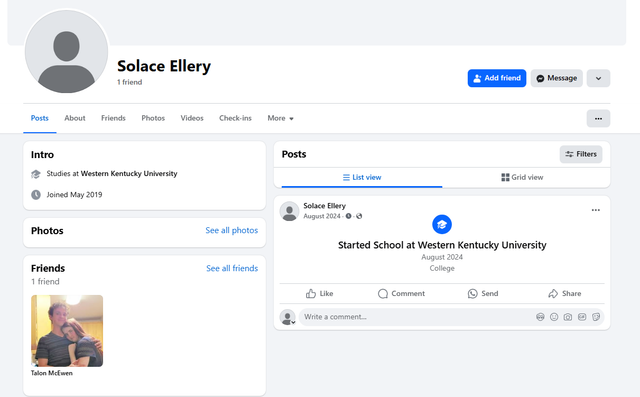Screen dimensions: 640x397
Task: Click the graduation cap life event icon
Action: (442, 224)
